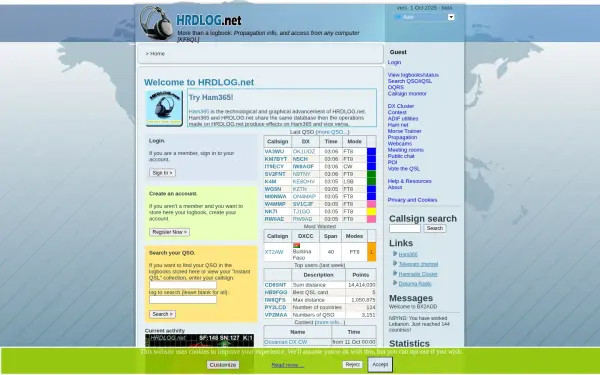The width and height of the screenshot is (600, 375).
Task: Click the arrow icon beside Telegram channel
Action: coord(395,263)
